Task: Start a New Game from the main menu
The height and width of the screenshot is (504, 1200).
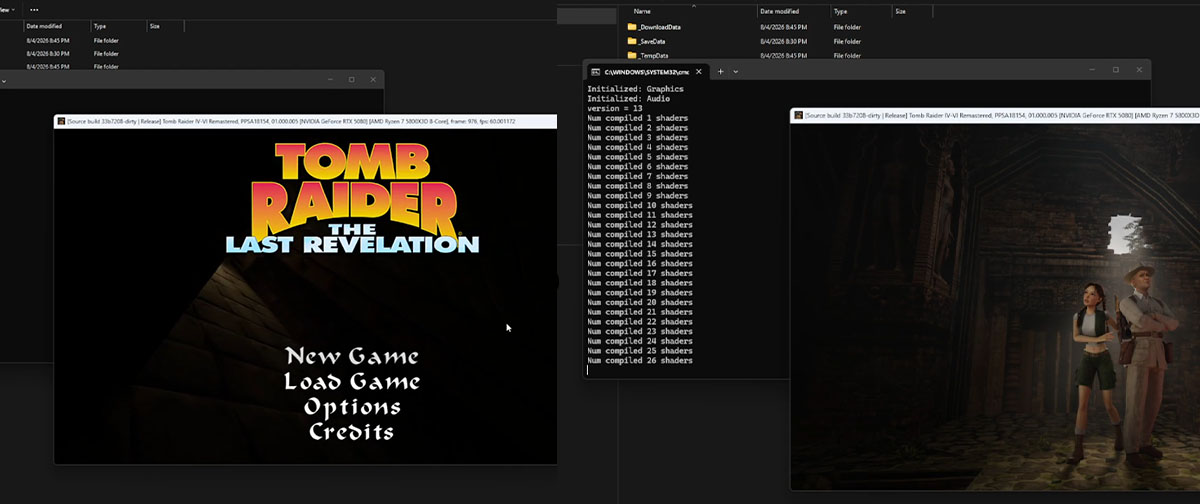Action: 352,356
